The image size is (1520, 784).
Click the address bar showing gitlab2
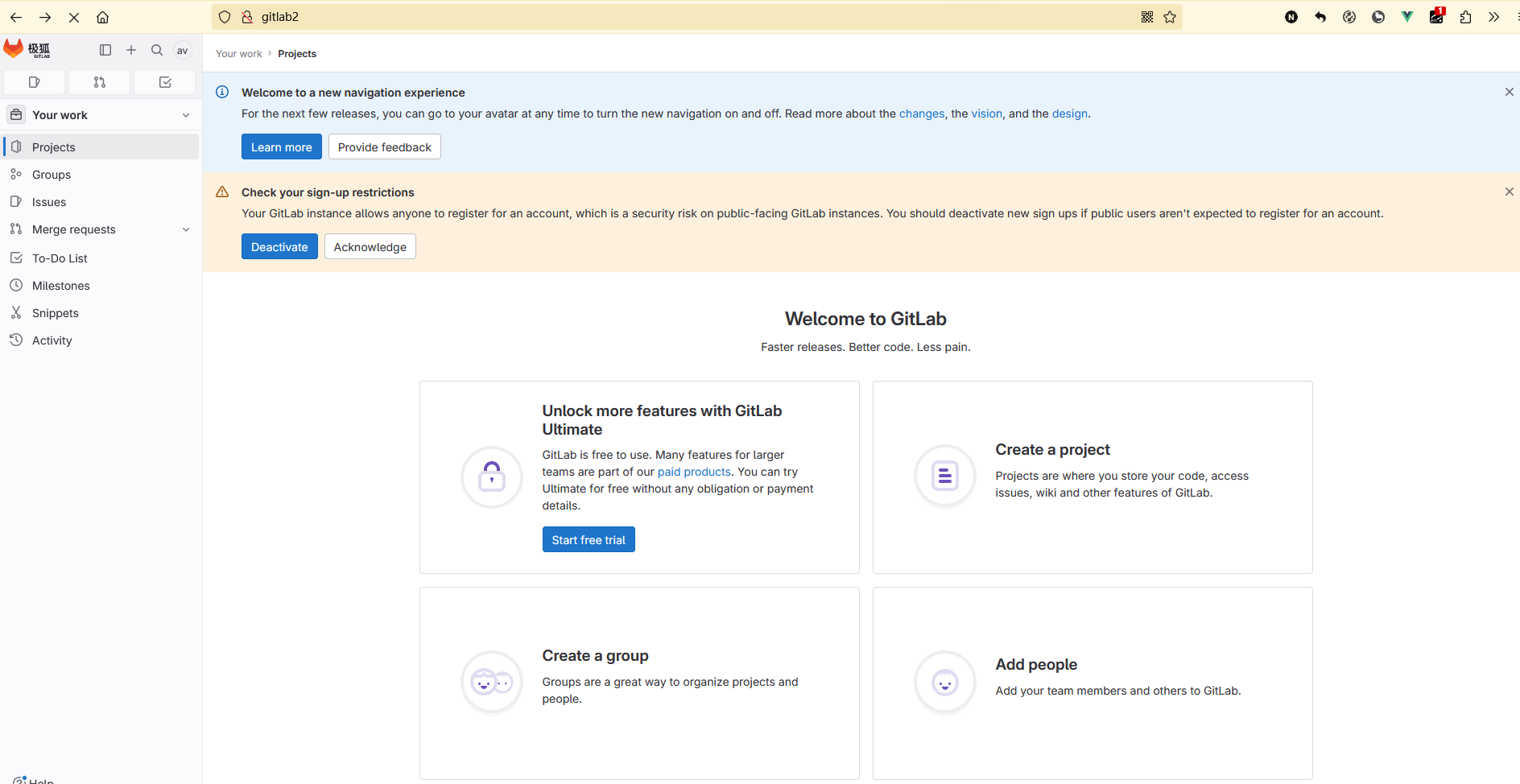coord(696,17)
